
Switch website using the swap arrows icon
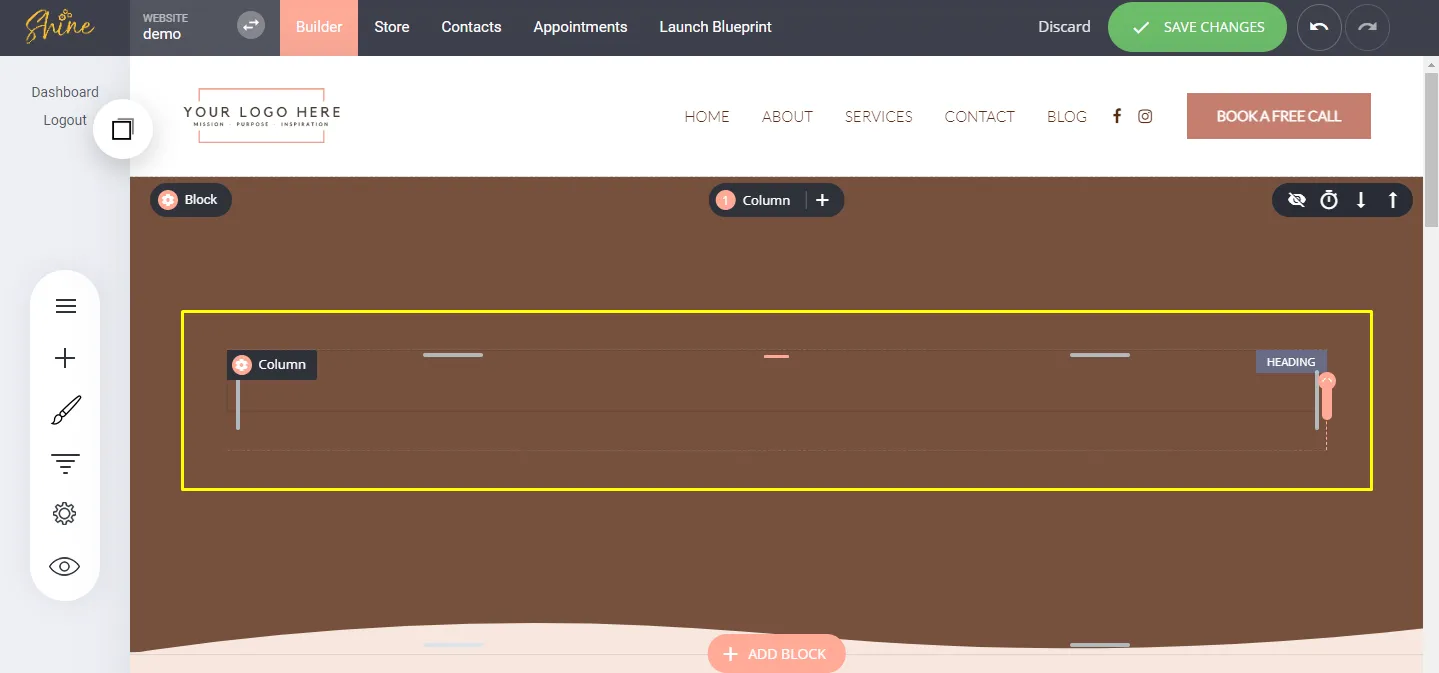(x=251, y=26)
